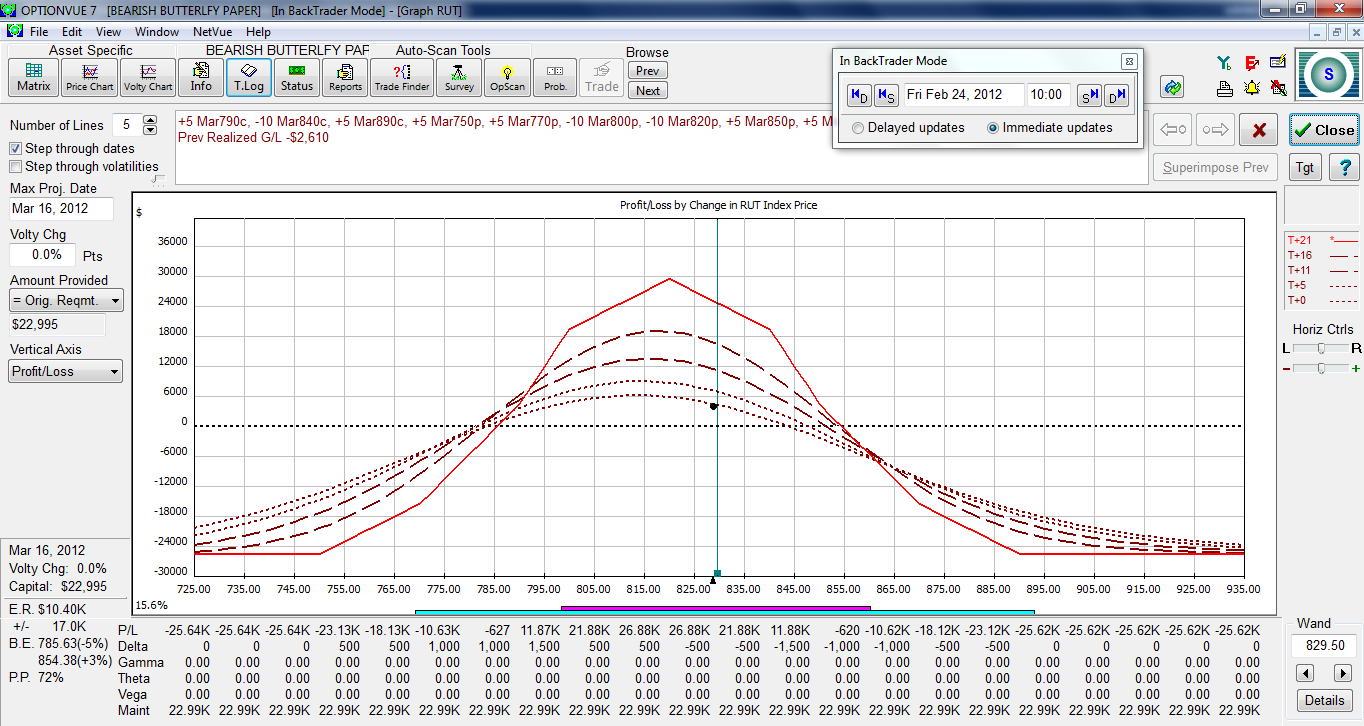The image size is (1364, 726).
Task: Click 'Prev Realized G/L -$2,610' text
Action: coord(253,137)
